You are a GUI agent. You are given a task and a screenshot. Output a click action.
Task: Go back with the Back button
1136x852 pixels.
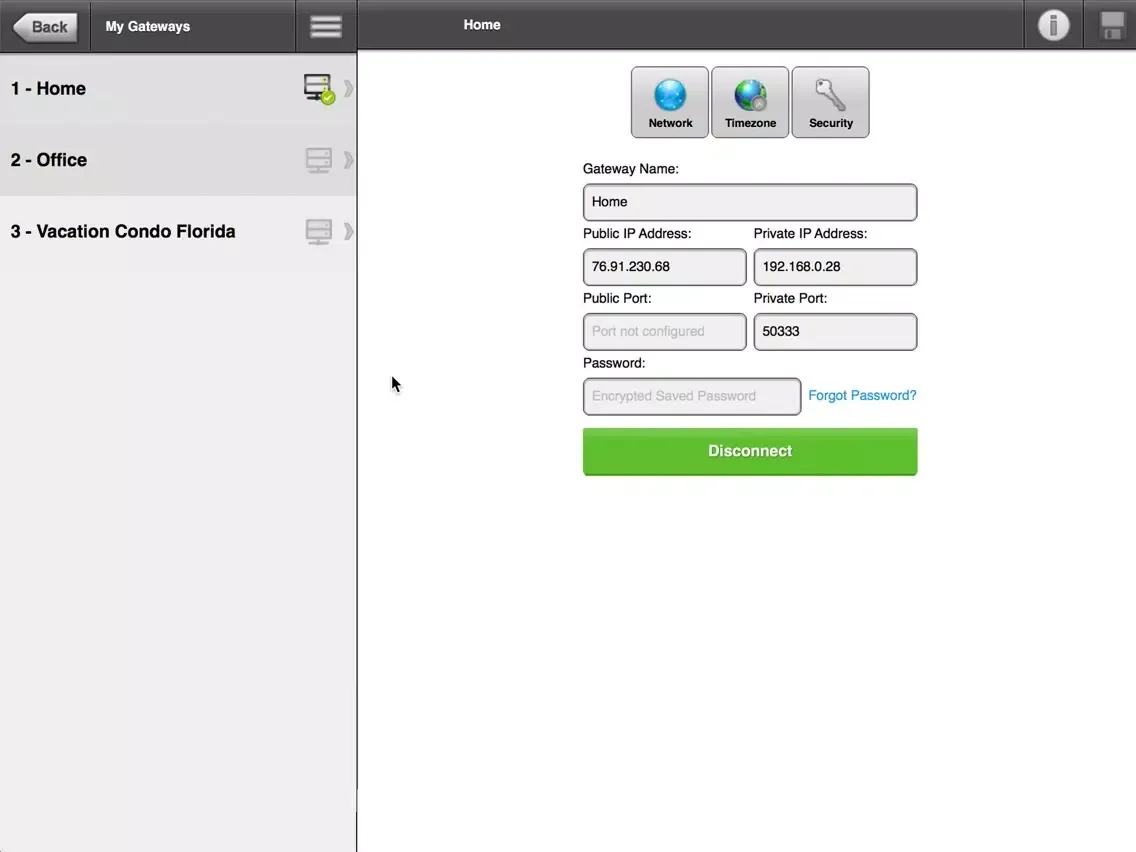tap(45, 27)
